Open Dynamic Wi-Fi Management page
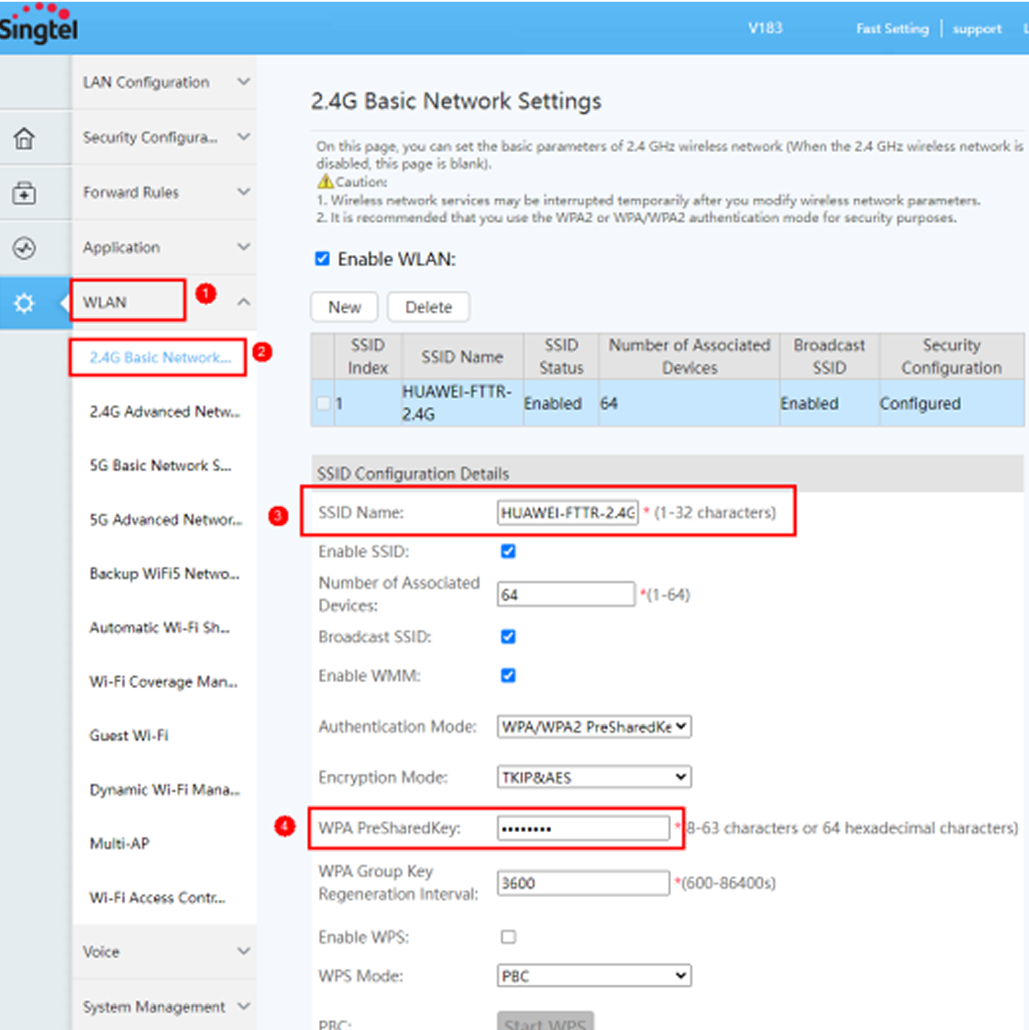This screenshot has width=1029, height=1030. click(164, 790)
